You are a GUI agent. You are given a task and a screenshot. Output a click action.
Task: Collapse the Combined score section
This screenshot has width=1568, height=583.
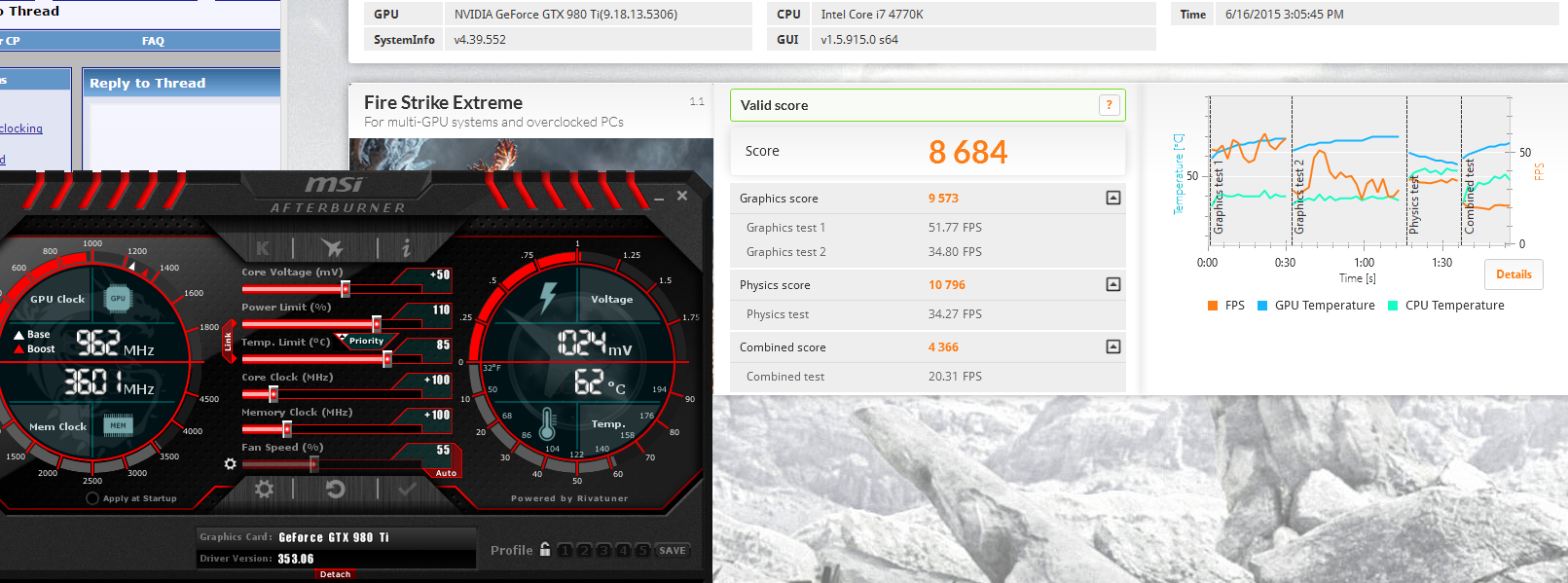(x=1113, y=346)
